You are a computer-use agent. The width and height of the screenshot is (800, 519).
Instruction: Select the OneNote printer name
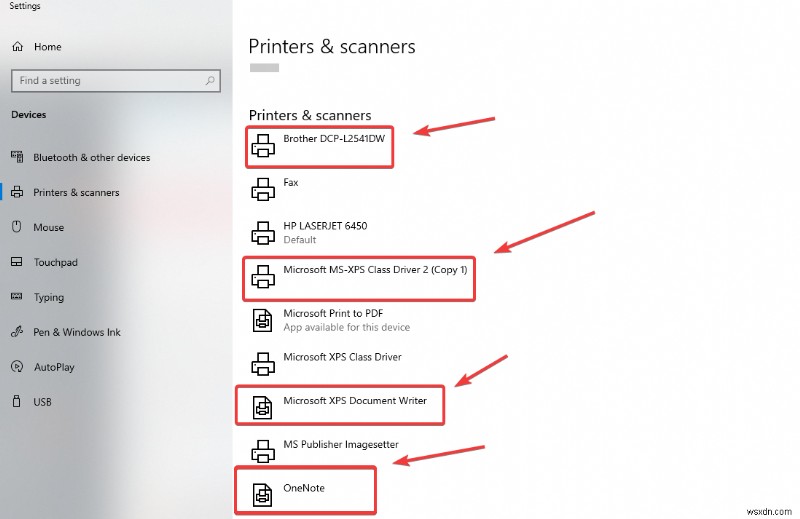304,488
